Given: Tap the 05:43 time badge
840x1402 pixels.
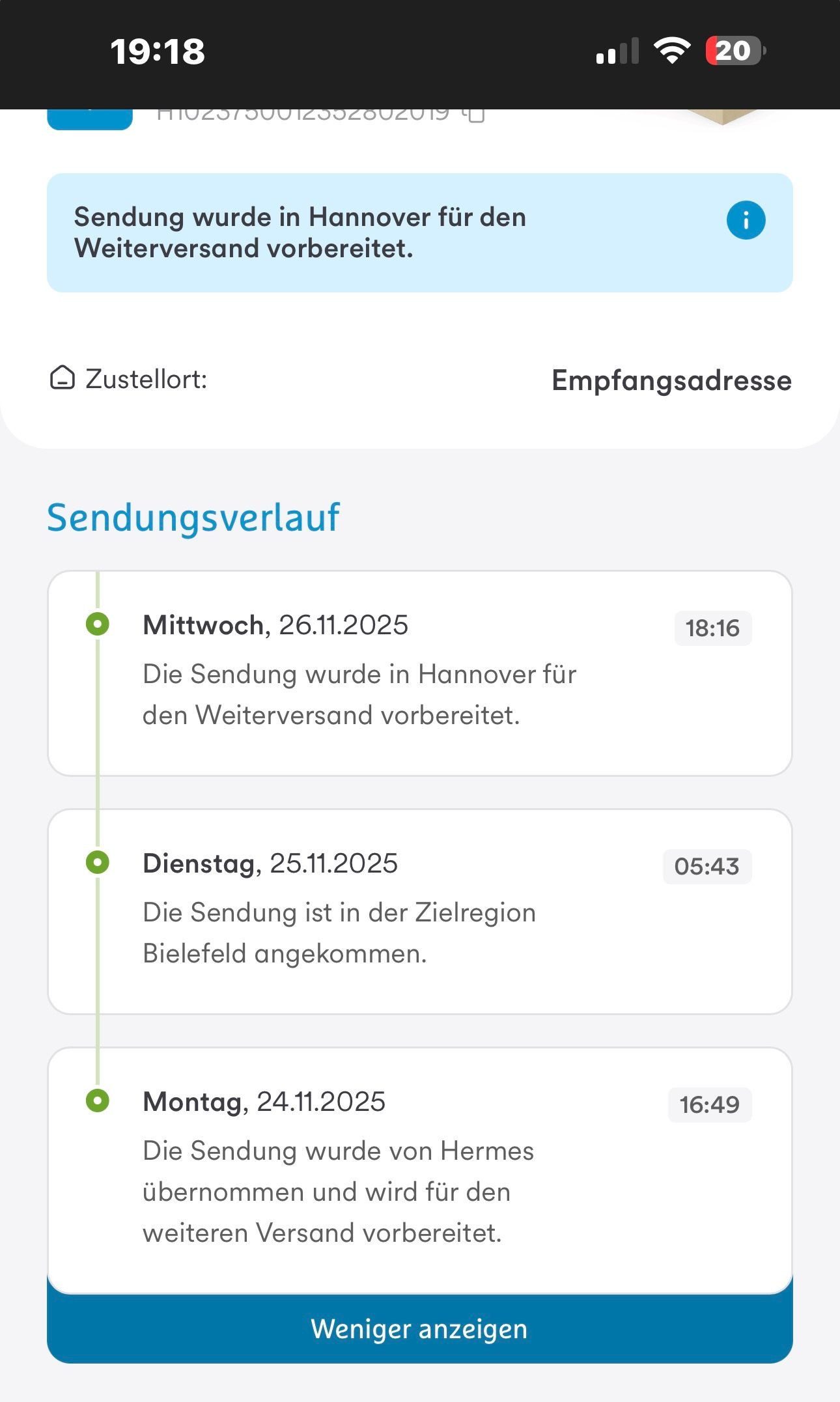Looking at the screenshot, I should point(707,867).
